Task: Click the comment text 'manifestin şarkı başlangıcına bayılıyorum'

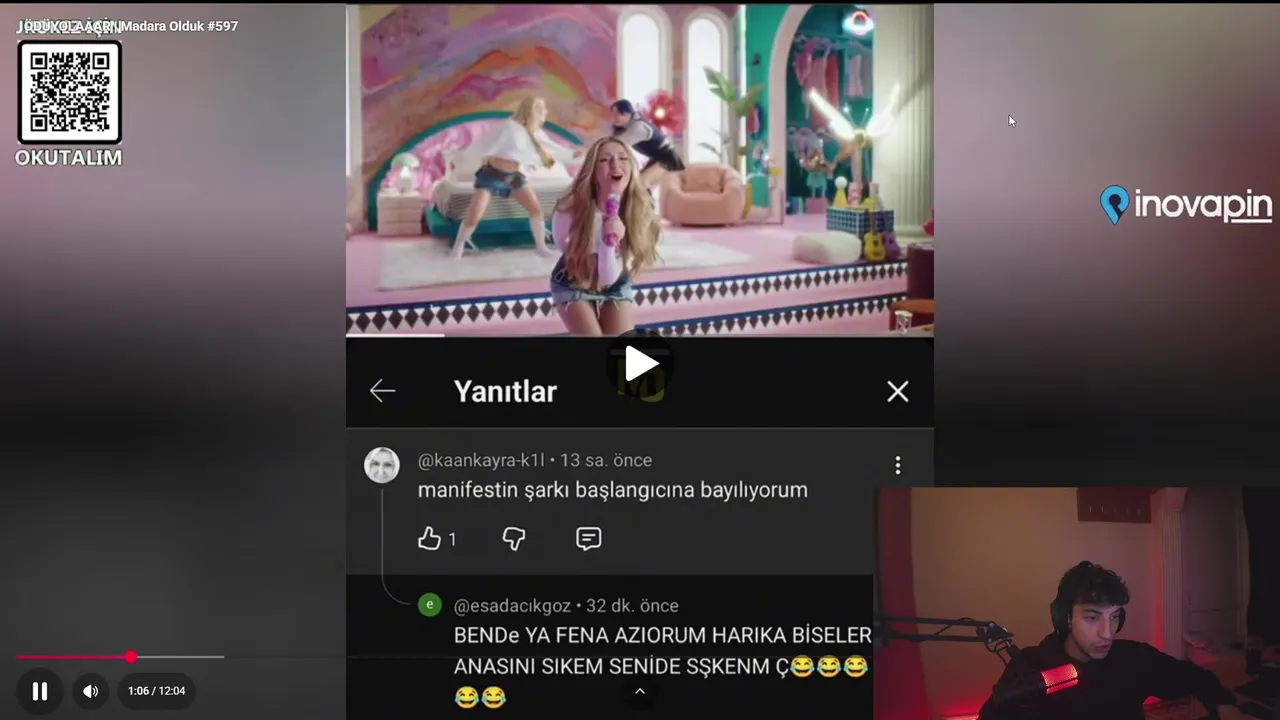Action: (612, 490)
